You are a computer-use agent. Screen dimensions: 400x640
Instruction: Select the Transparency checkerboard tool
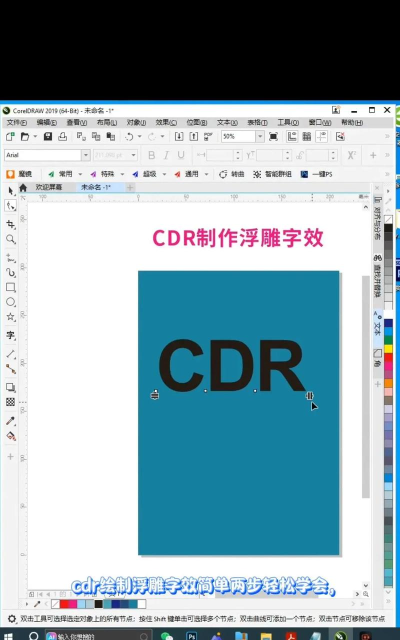11,402
